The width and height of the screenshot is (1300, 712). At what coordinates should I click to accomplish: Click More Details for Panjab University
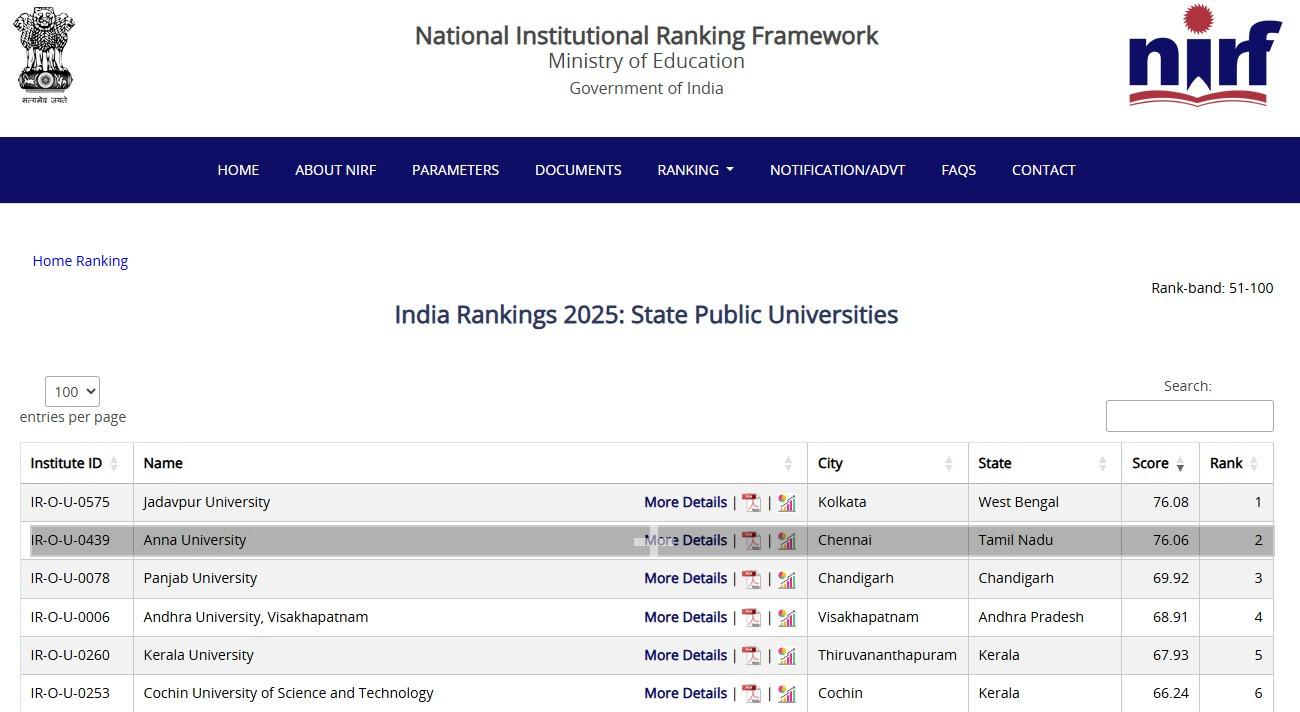click(685, 578)
